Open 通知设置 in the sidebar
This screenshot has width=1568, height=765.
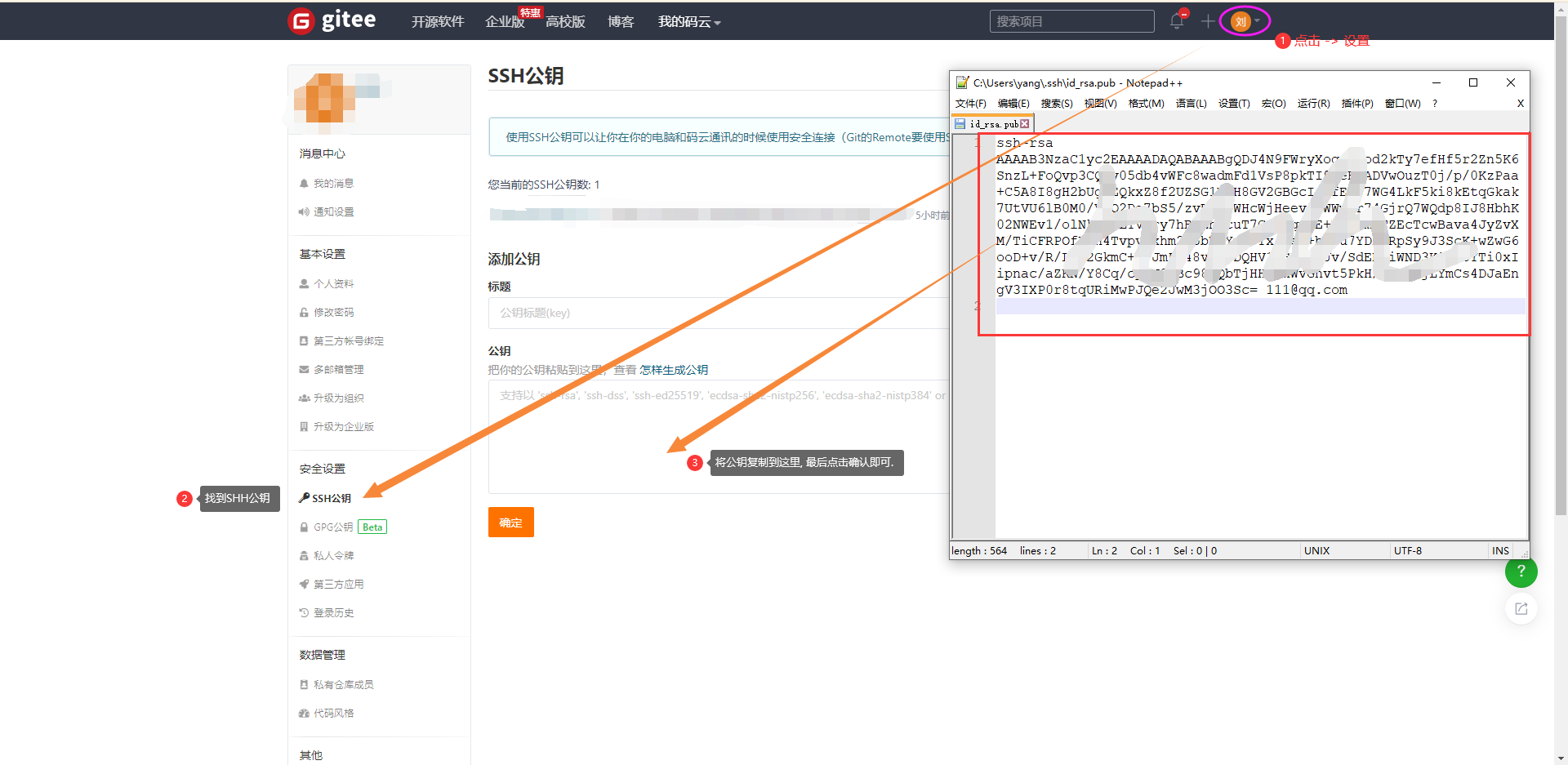coord(327,212)
